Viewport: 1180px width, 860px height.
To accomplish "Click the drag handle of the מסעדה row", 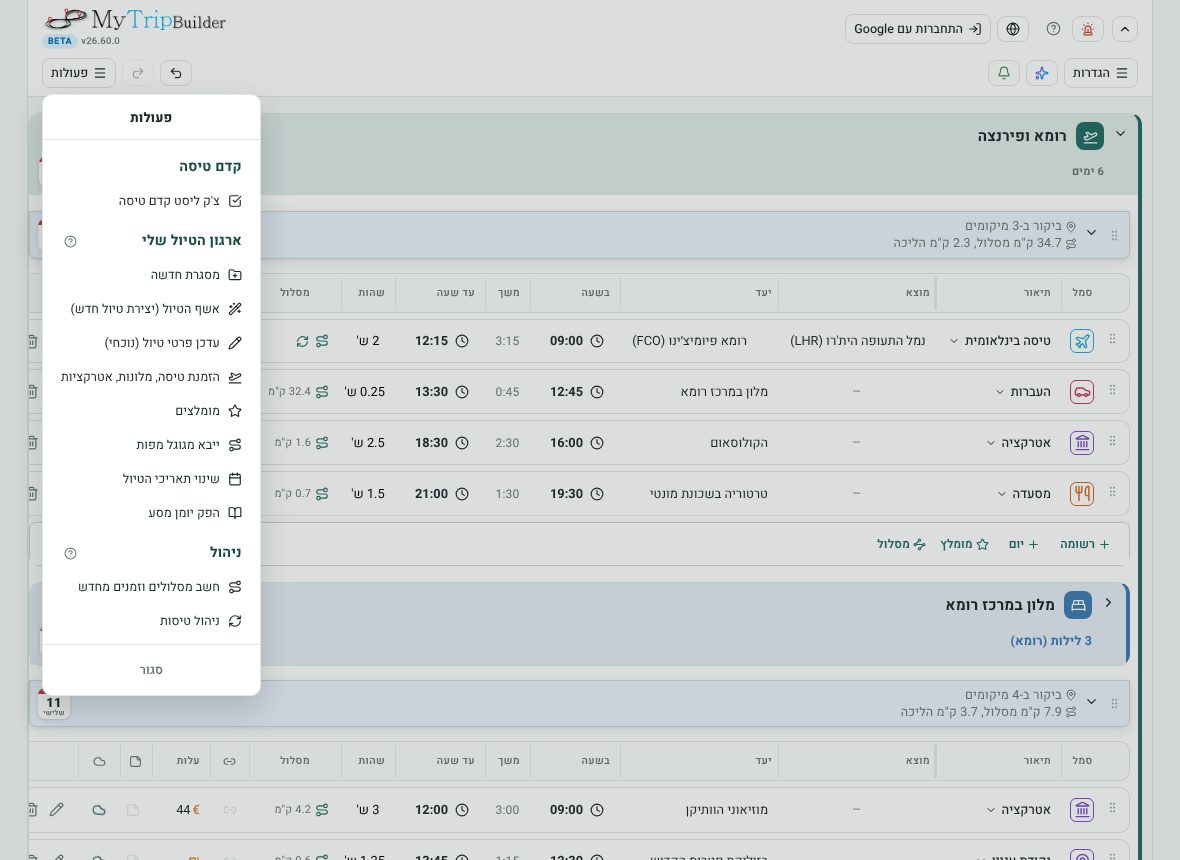I will pos(1112,492).
